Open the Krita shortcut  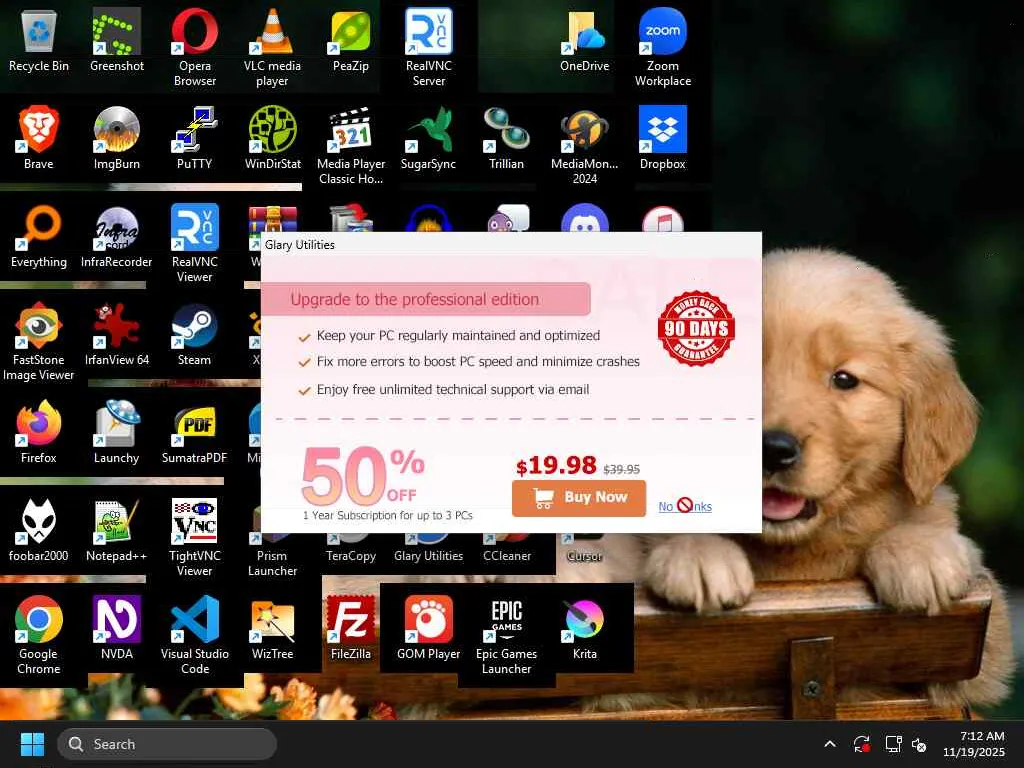(584, 627)
